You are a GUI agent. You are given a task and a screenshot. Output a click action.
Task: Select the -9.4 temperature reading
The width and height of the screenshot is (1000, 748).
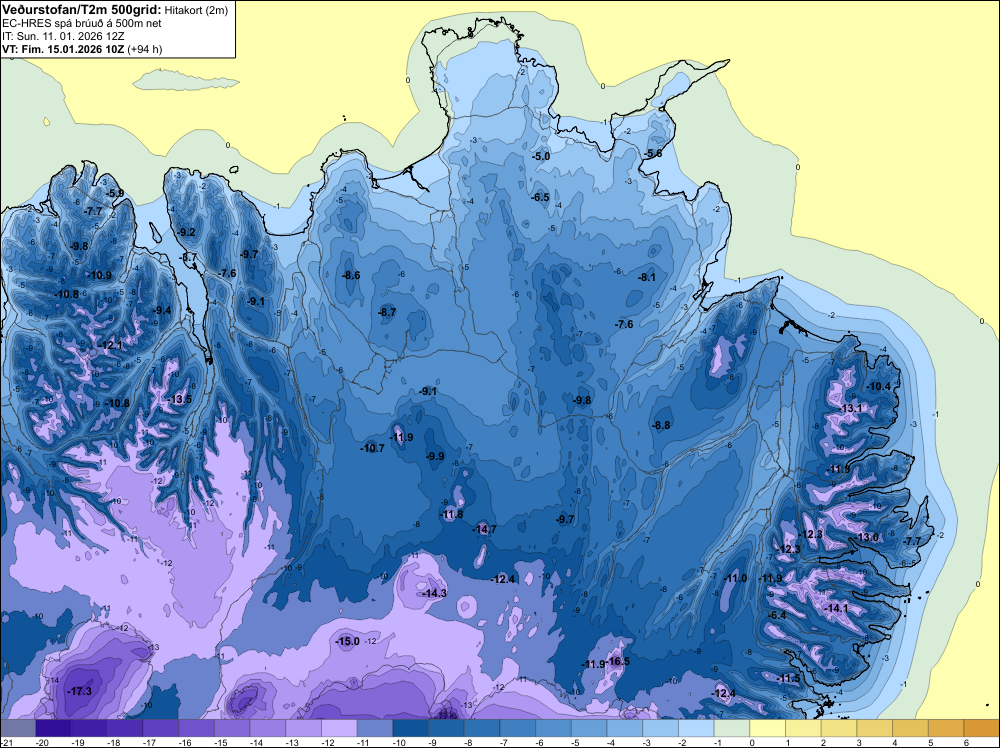[162, 310]
